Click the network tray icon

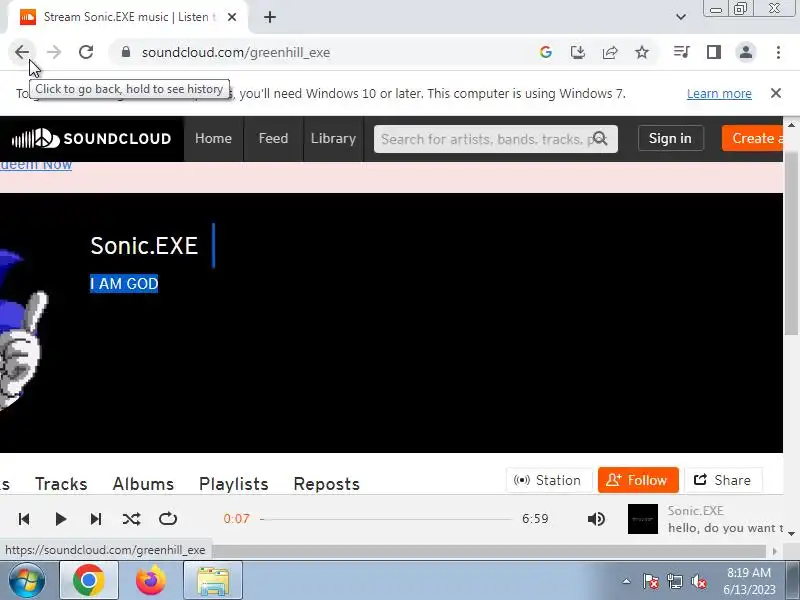(674, 581)
